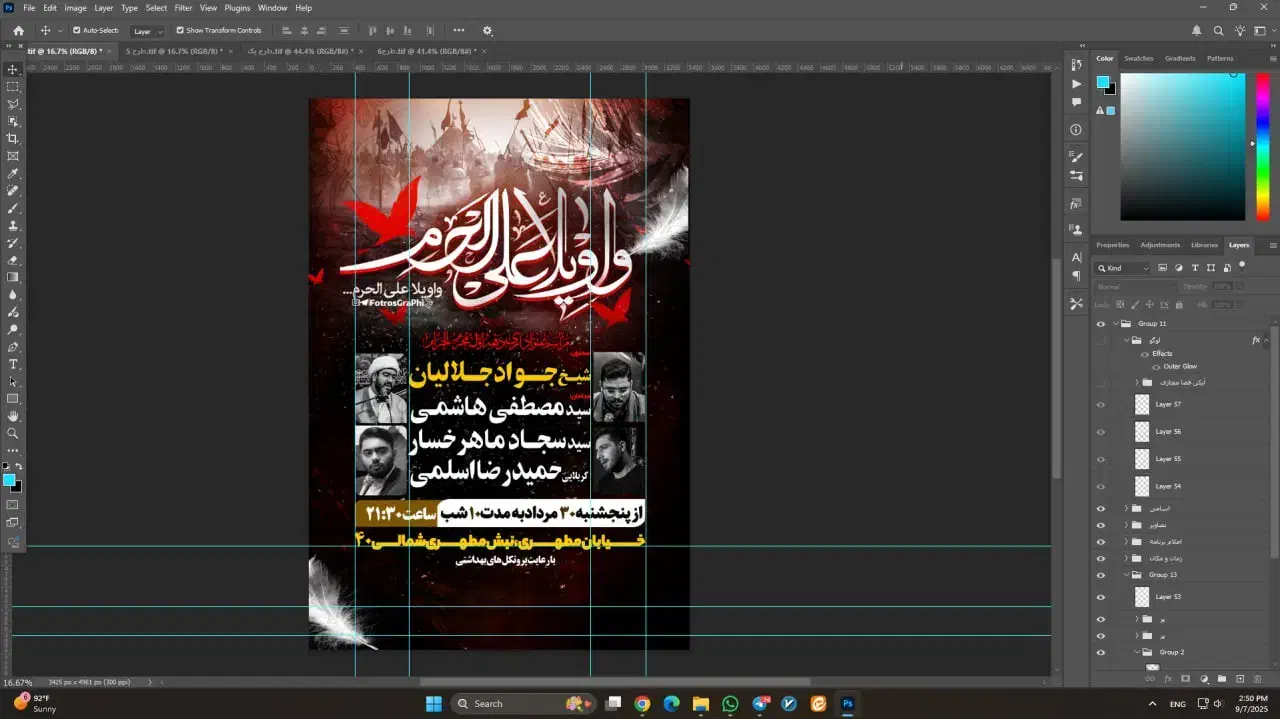This screenshot has height=719, width=1280.
Task: Switch to the Swatches tab
Action: (1138, 58)
